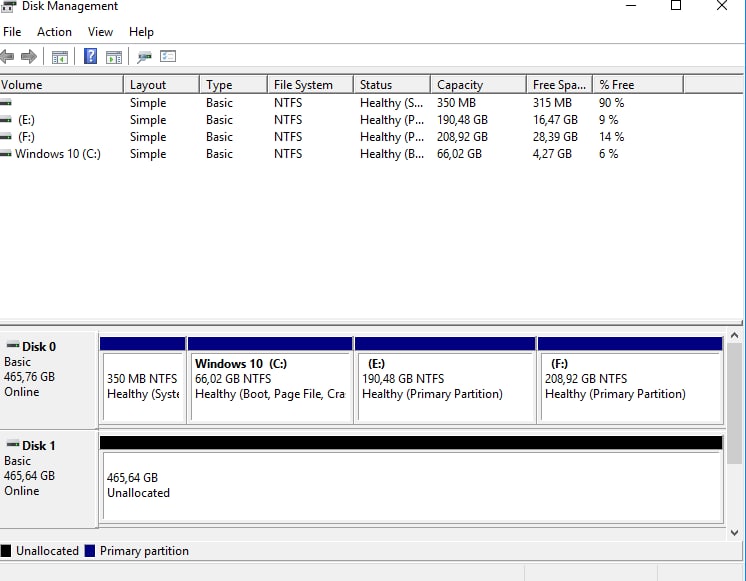
Task: Click the scroll down arrow in disk pane
Action: click(735, 533)
